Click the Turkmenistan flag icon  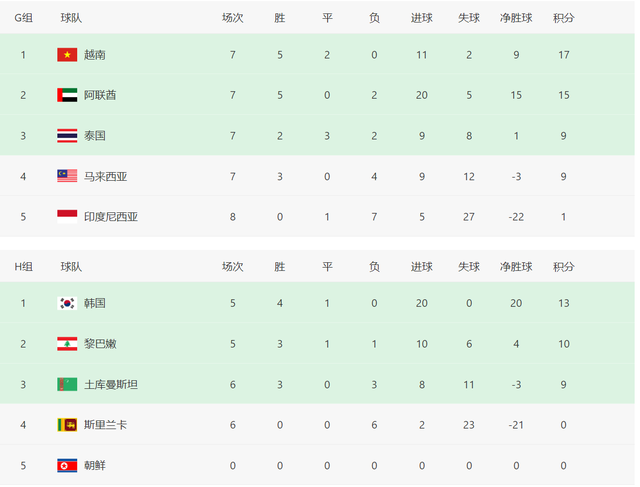pos(67,384)
